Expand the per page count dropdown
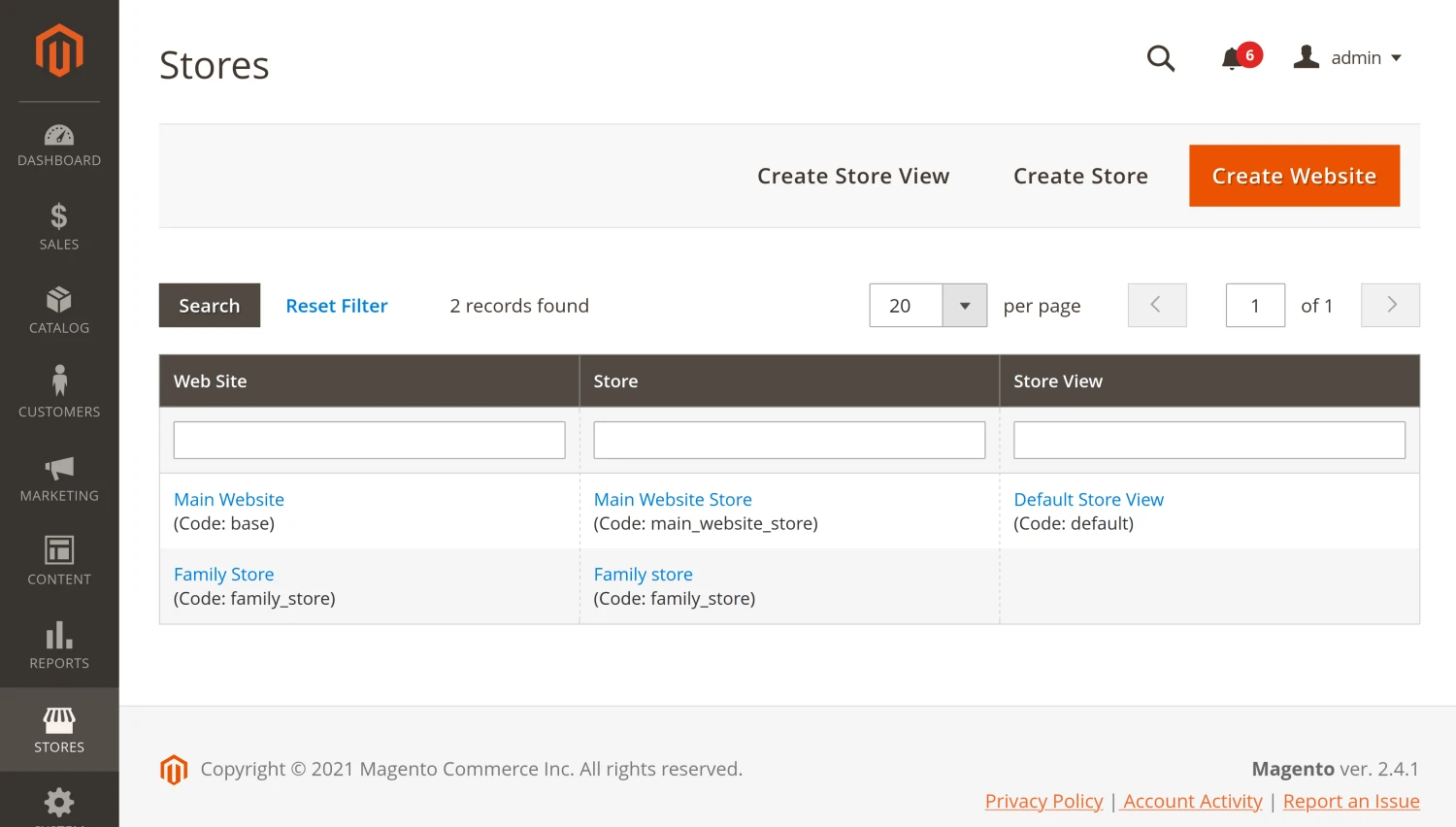 click(x=964, y=306)
